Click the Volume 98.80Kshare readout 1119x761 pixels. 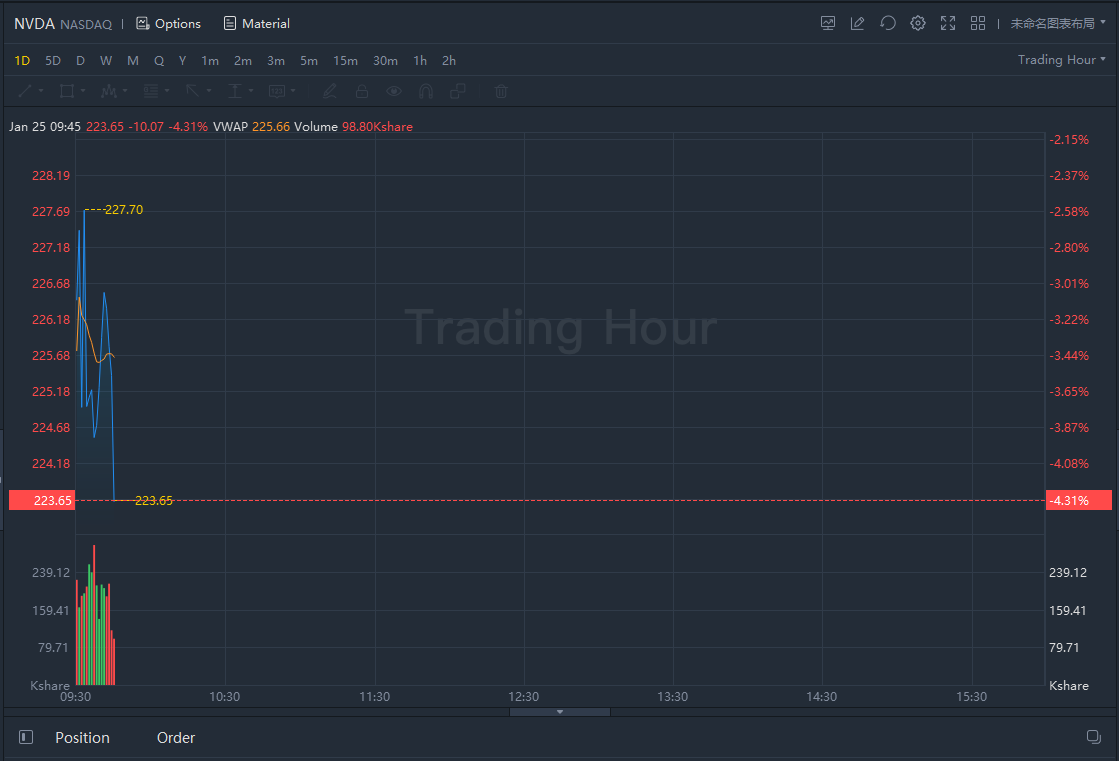click(x=353, y=126)
